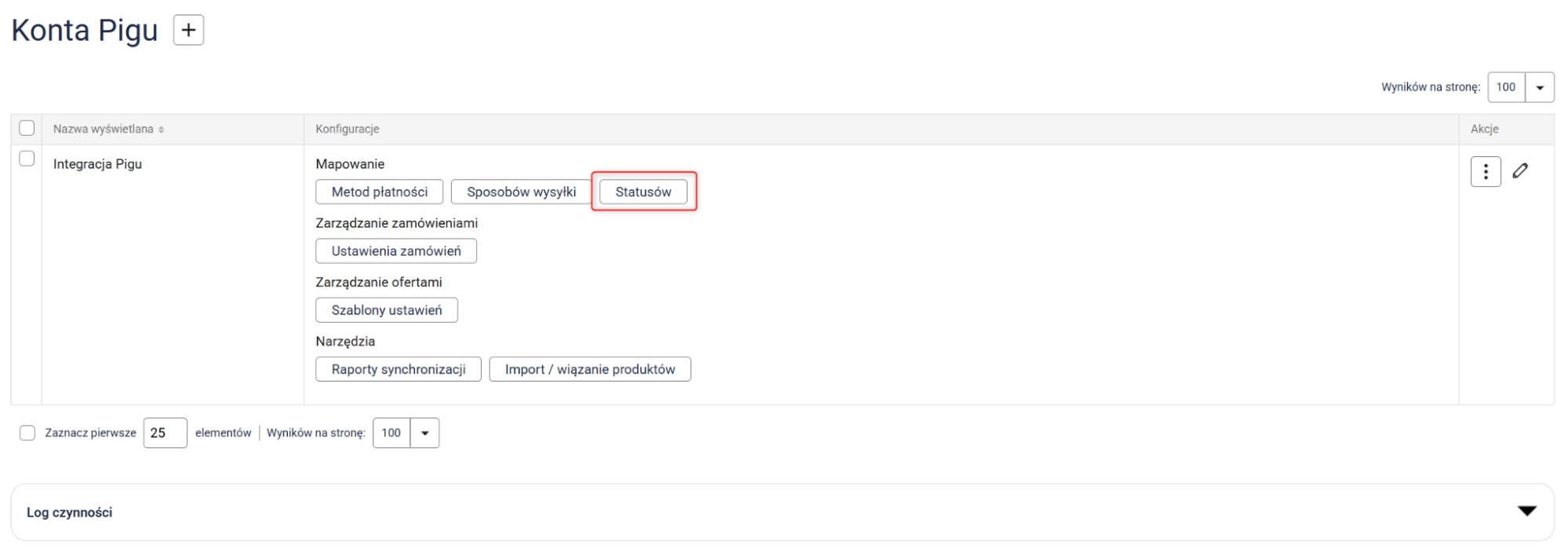Toggle the select-all checkbox in table header
The height and width of the screenshot is (555, 1568).
pyautogui.click(x=27, y=128)
